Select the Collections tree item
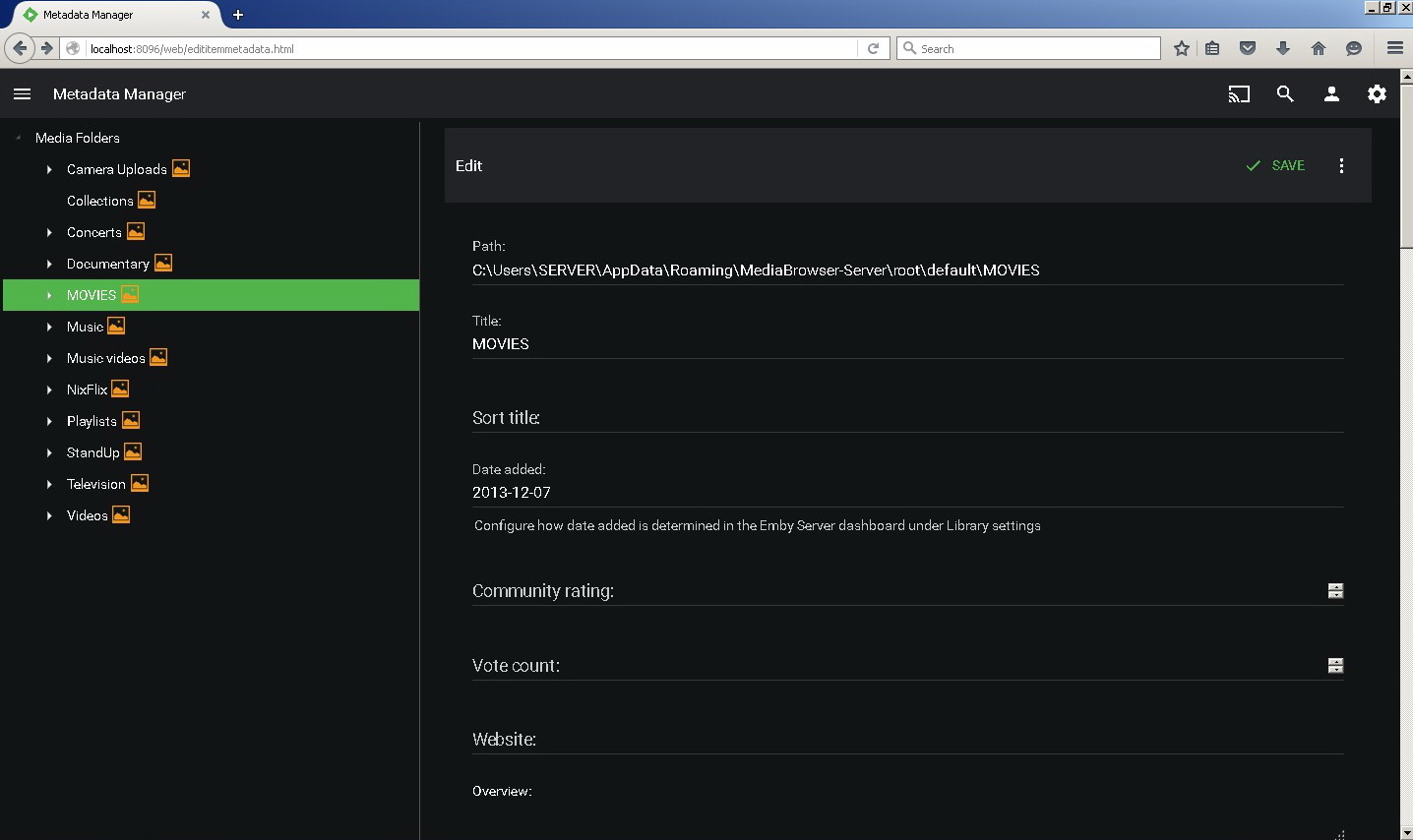The image size is (1413, 840). [x=100, y=201]
